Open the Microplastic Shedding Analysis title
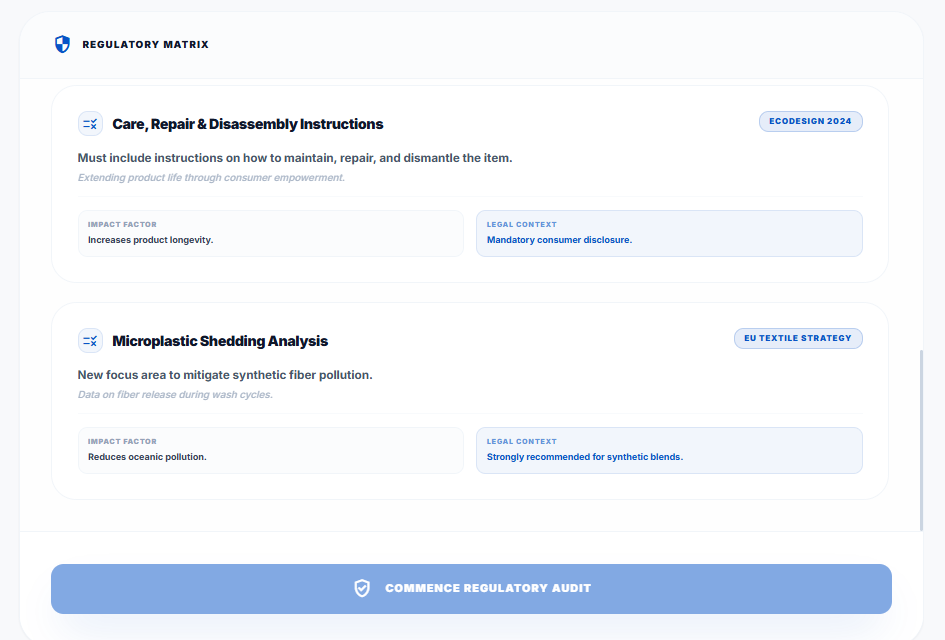945x640 pixels. coord(220,341)
